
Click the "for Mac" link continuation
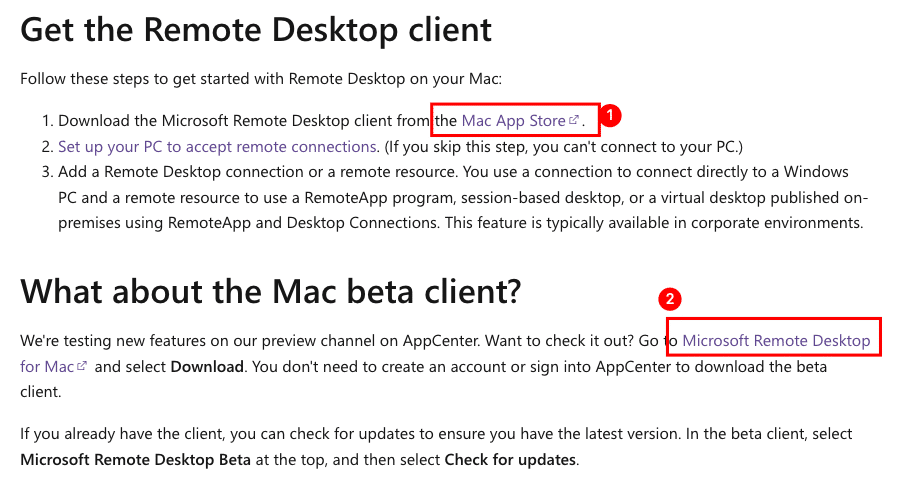[47, 367]
